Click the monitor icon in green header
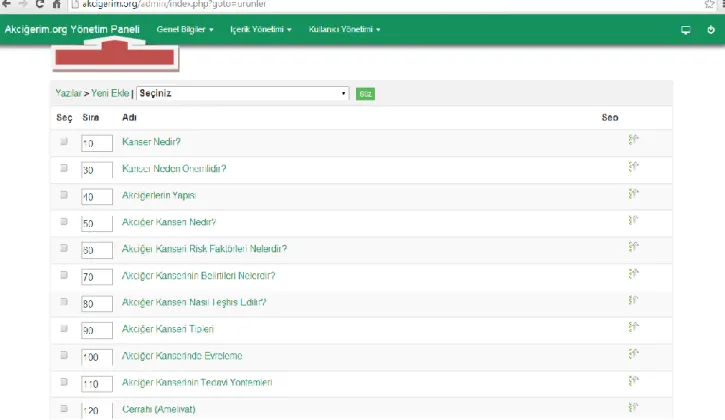Image resolution: width=725 pixels, height=420 pixels. click(x=686, y=30)
